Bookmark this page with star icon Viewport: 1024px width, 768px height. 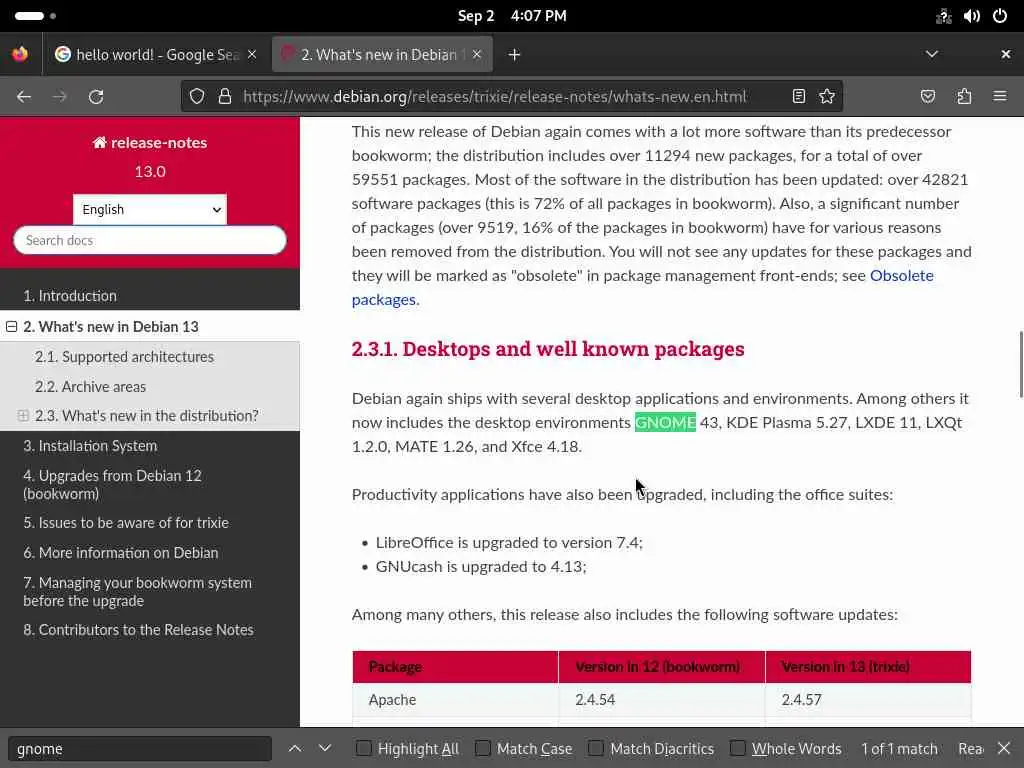pos(827,97)
